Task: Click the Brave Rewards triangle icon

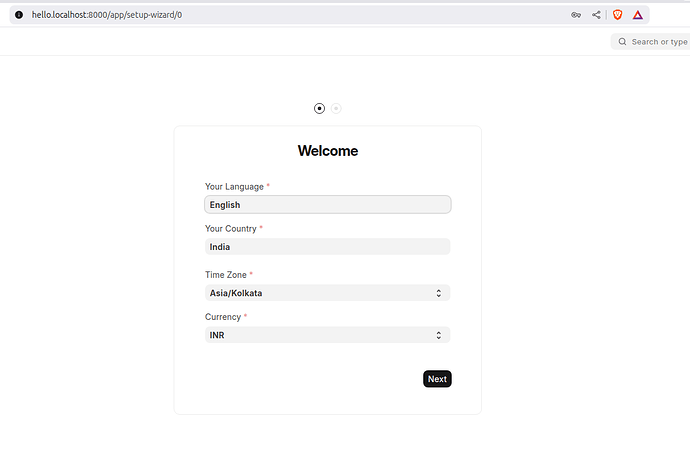Action: tap(638, 15)
